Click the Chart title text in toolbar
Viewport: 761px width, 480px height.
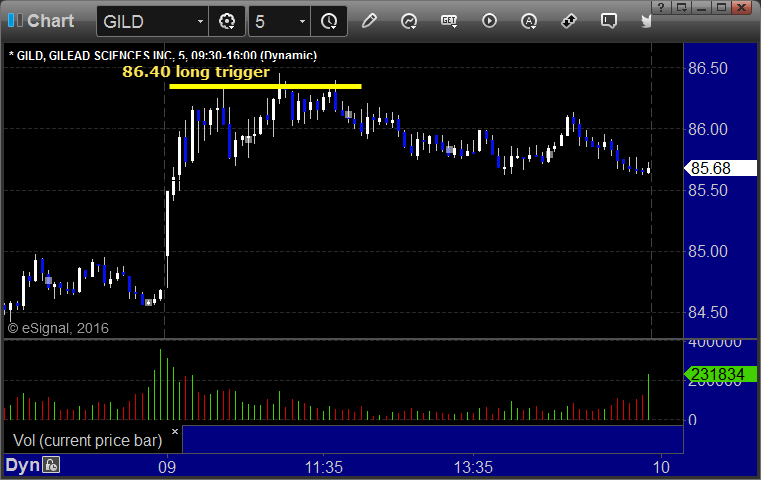pos(50,21)
